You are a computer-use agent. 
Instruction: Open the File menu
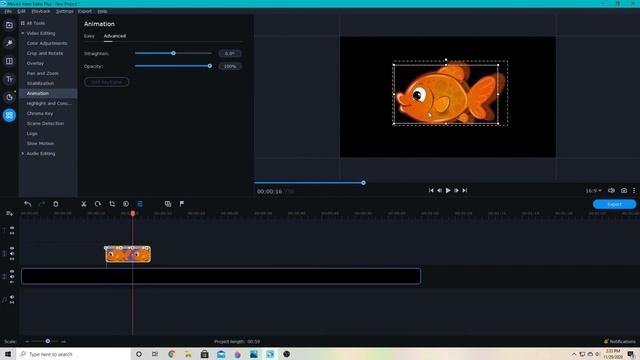click(8, 11)
